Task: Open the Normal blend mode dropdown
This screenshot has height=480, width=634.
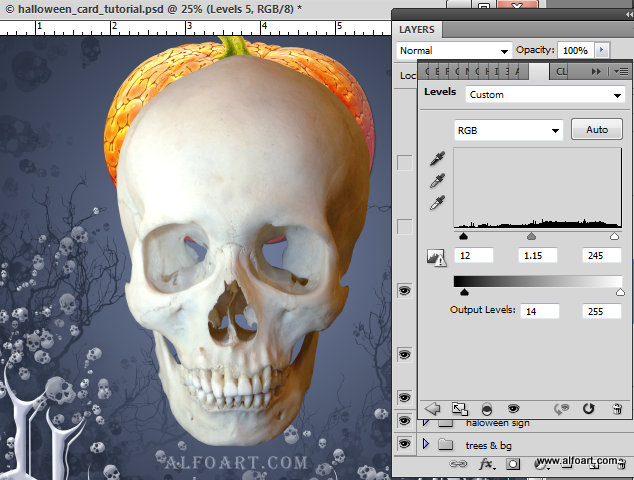Action: tap(454, 50)
